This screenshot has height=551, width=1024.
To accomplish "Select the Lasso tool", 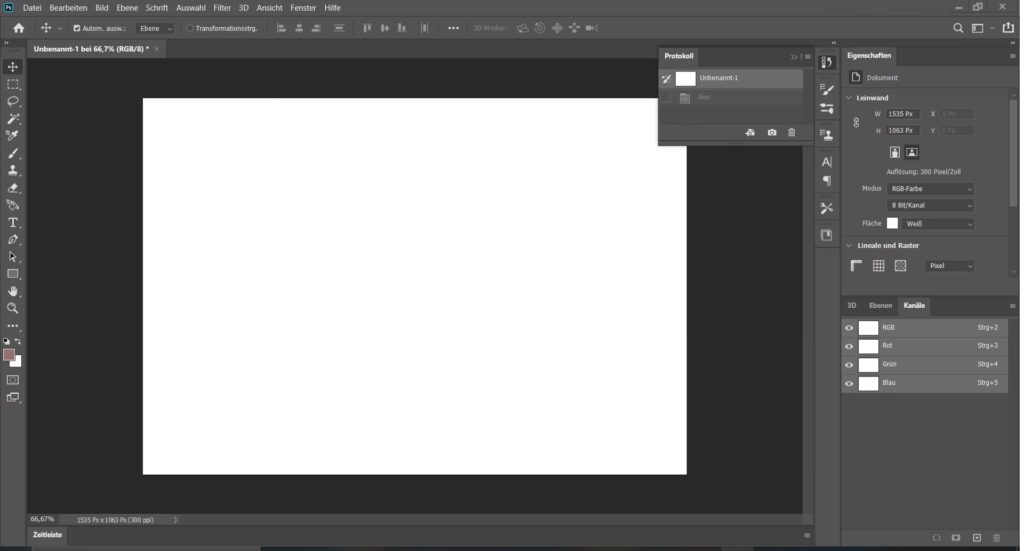I will [13, 101].
